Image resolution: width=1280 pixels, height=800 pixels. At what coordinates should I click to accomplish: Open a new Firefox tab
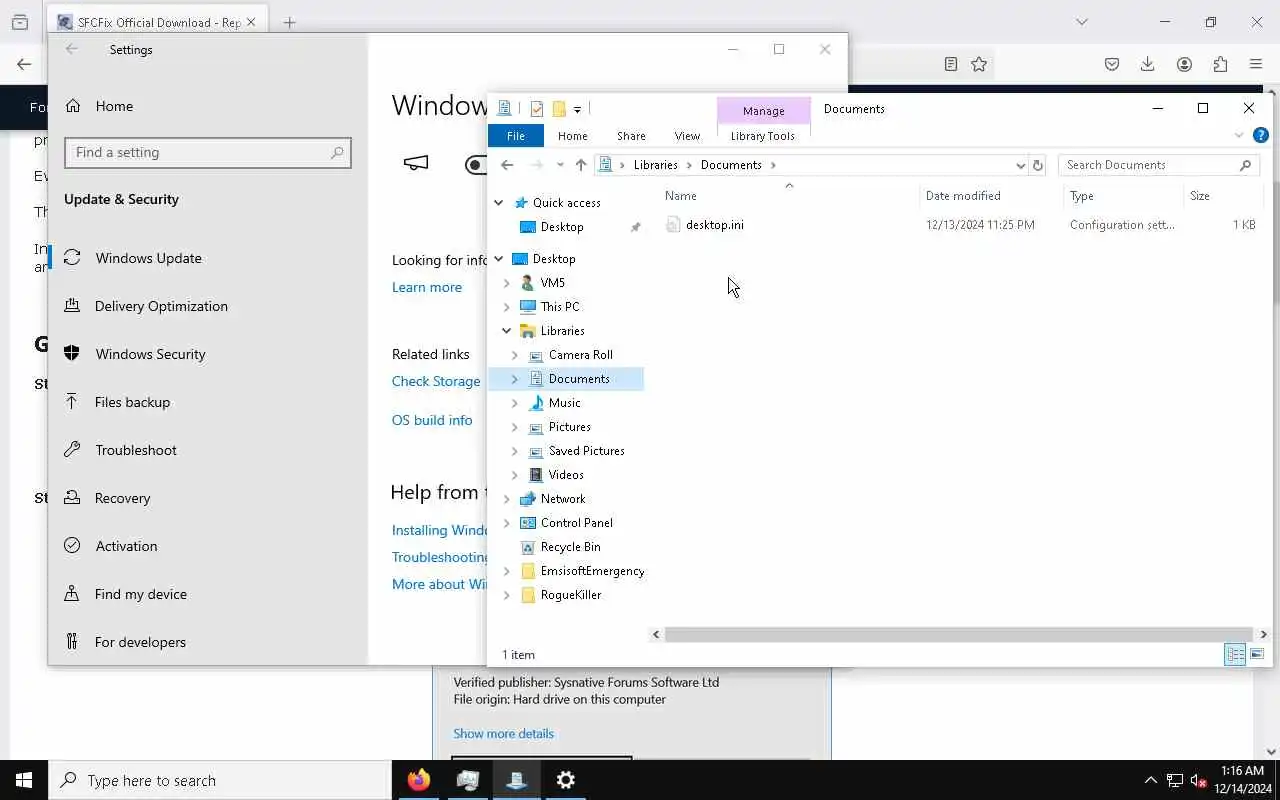coord(289,22)
